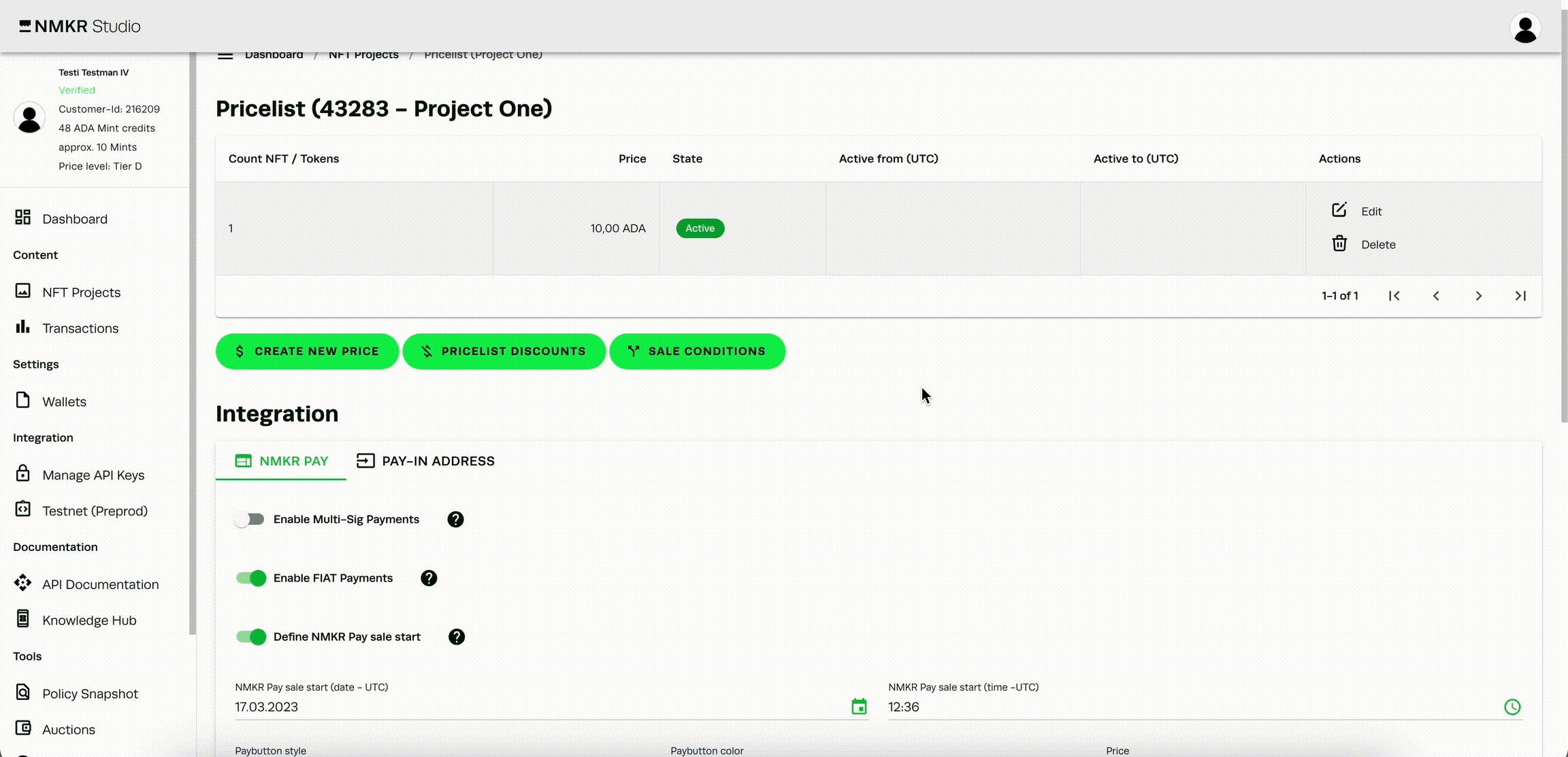Click the Edit pencil icon in Actions

coord(1339,210)
